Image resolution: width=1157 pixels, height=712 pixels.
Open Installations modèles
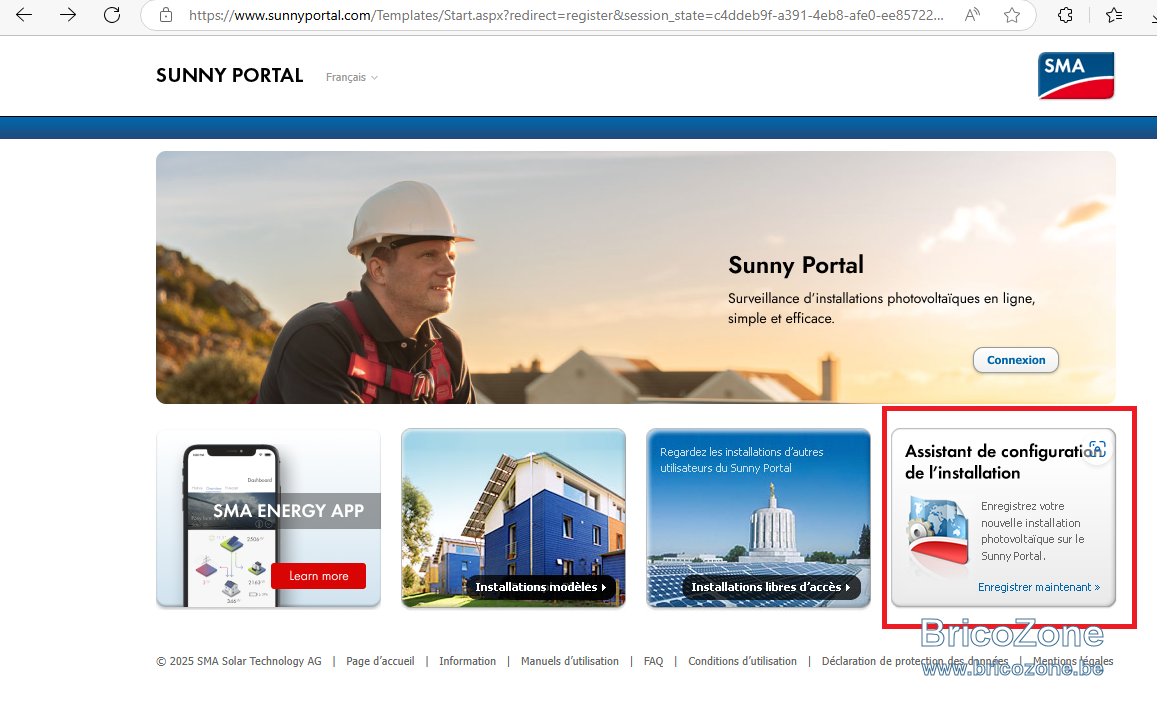click(x=540, y=587)
